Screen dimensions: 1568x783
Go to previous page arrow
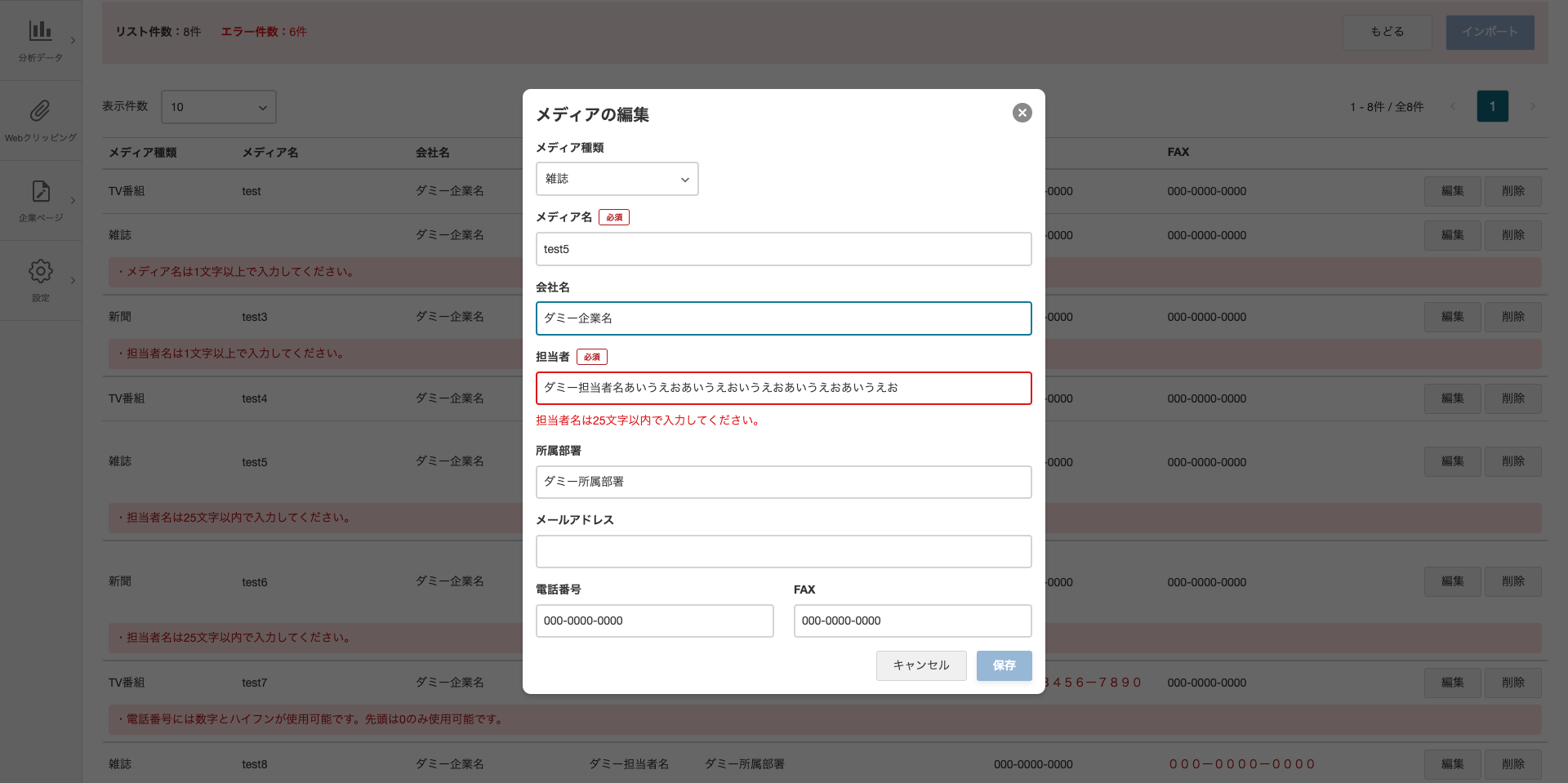tap(1452, 106)
